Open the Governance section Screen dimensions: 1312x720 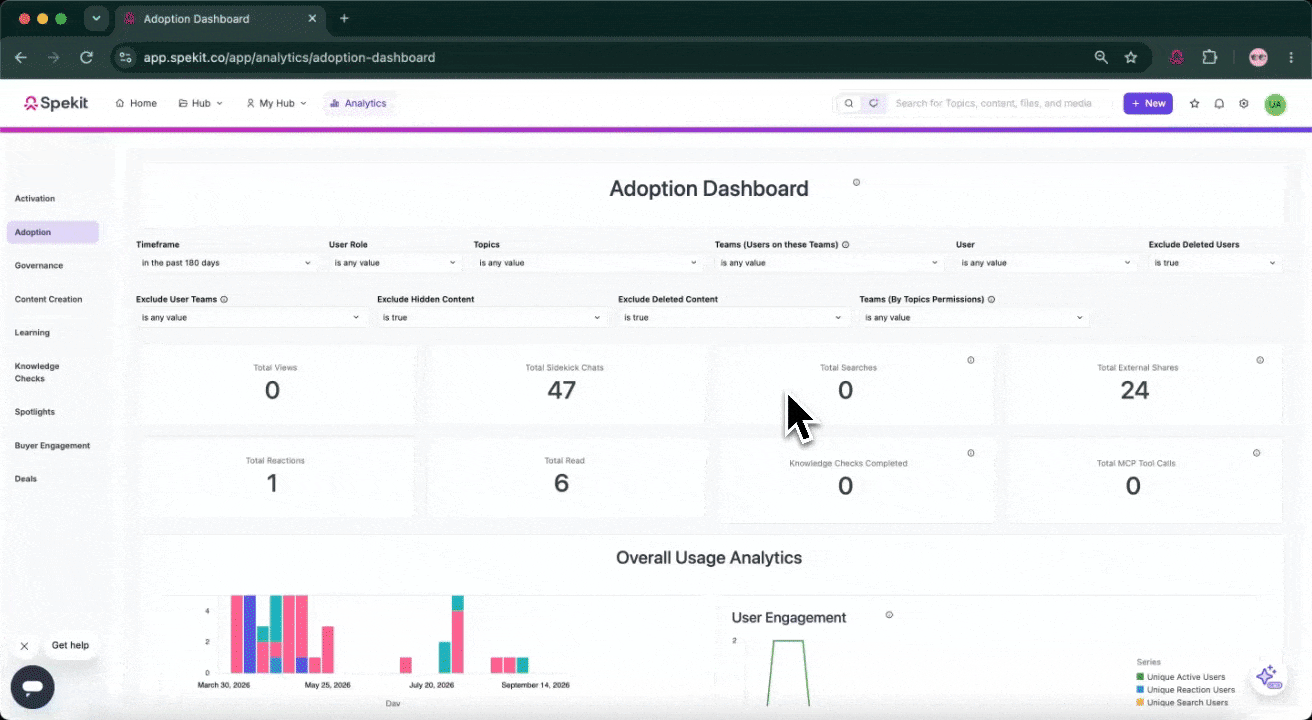(x=39, y=266)
